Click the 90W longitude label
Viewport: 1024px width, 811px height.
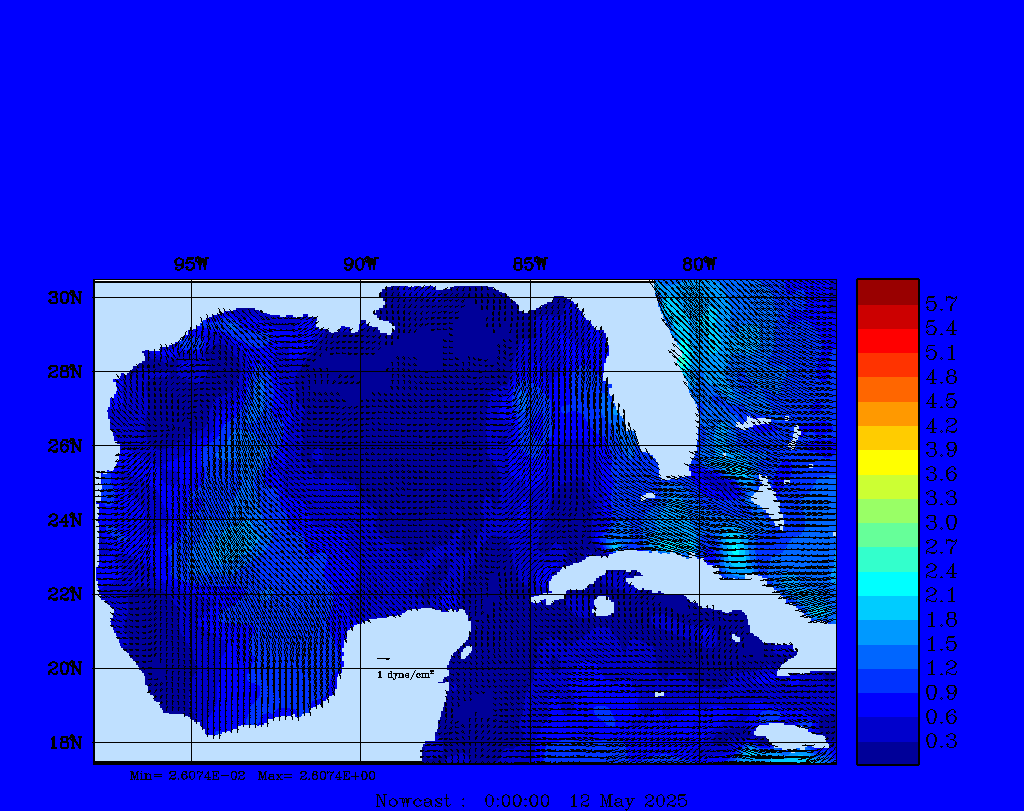(x=361, y=264)
